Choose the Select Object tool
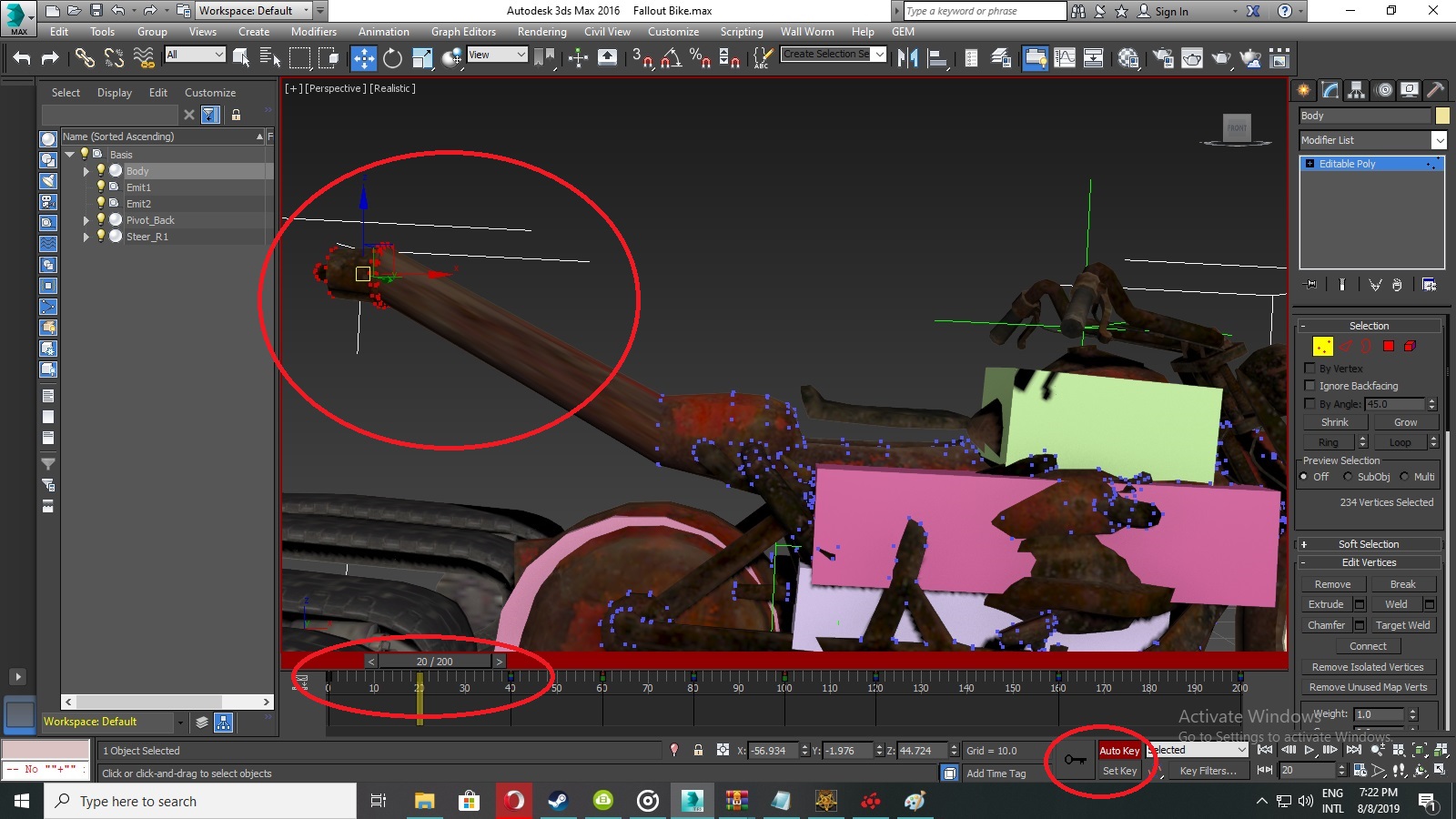This screenshot has width=1456, height=819. (241, 58)
